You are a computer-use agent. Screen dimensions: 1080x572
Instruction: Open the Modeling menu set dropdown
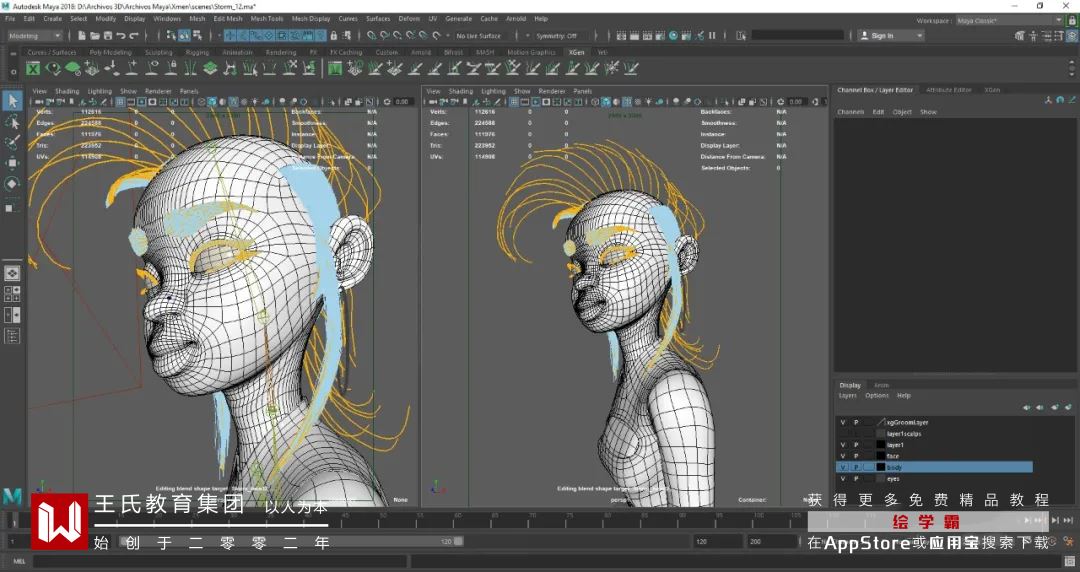pos(35,36)
